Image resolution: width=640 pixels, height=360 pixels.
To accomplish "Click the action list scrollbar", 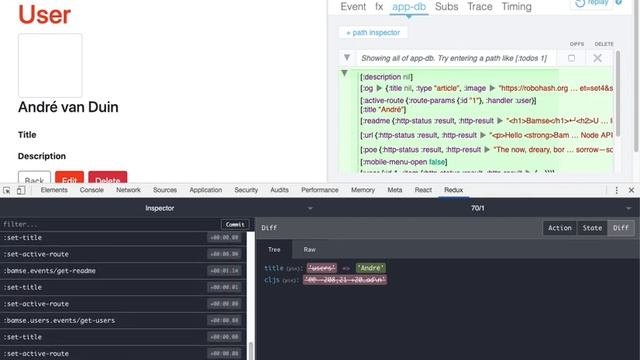I will tap(251, 350).
